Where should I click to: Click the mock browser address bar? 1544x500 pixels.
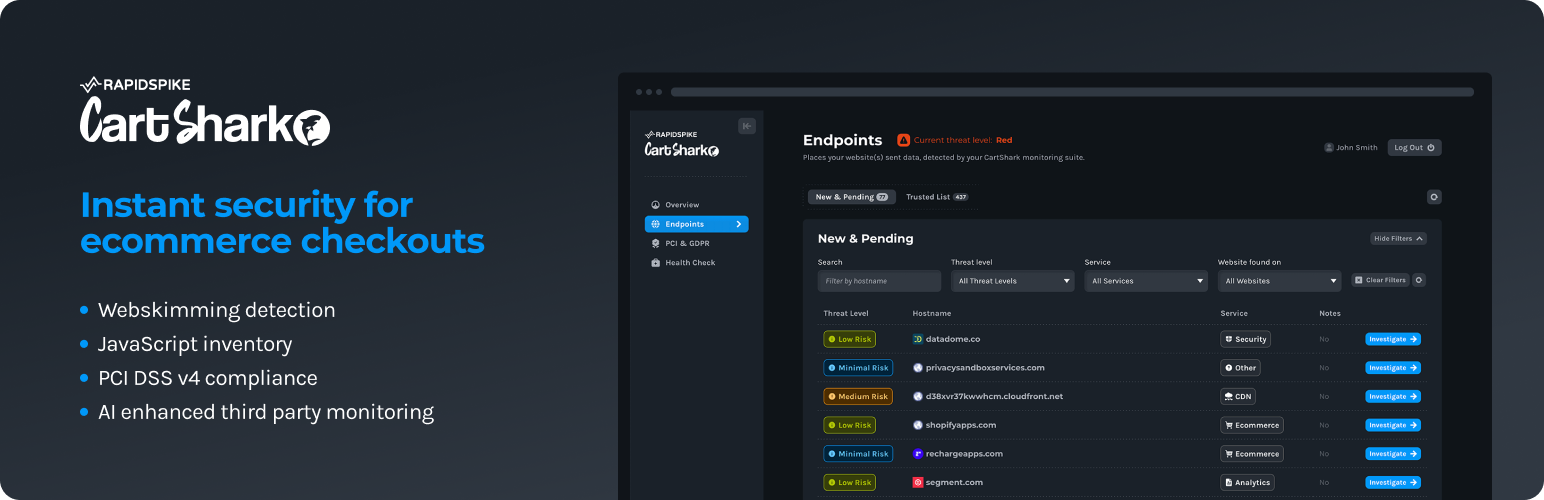click(x=1072, y=92)
